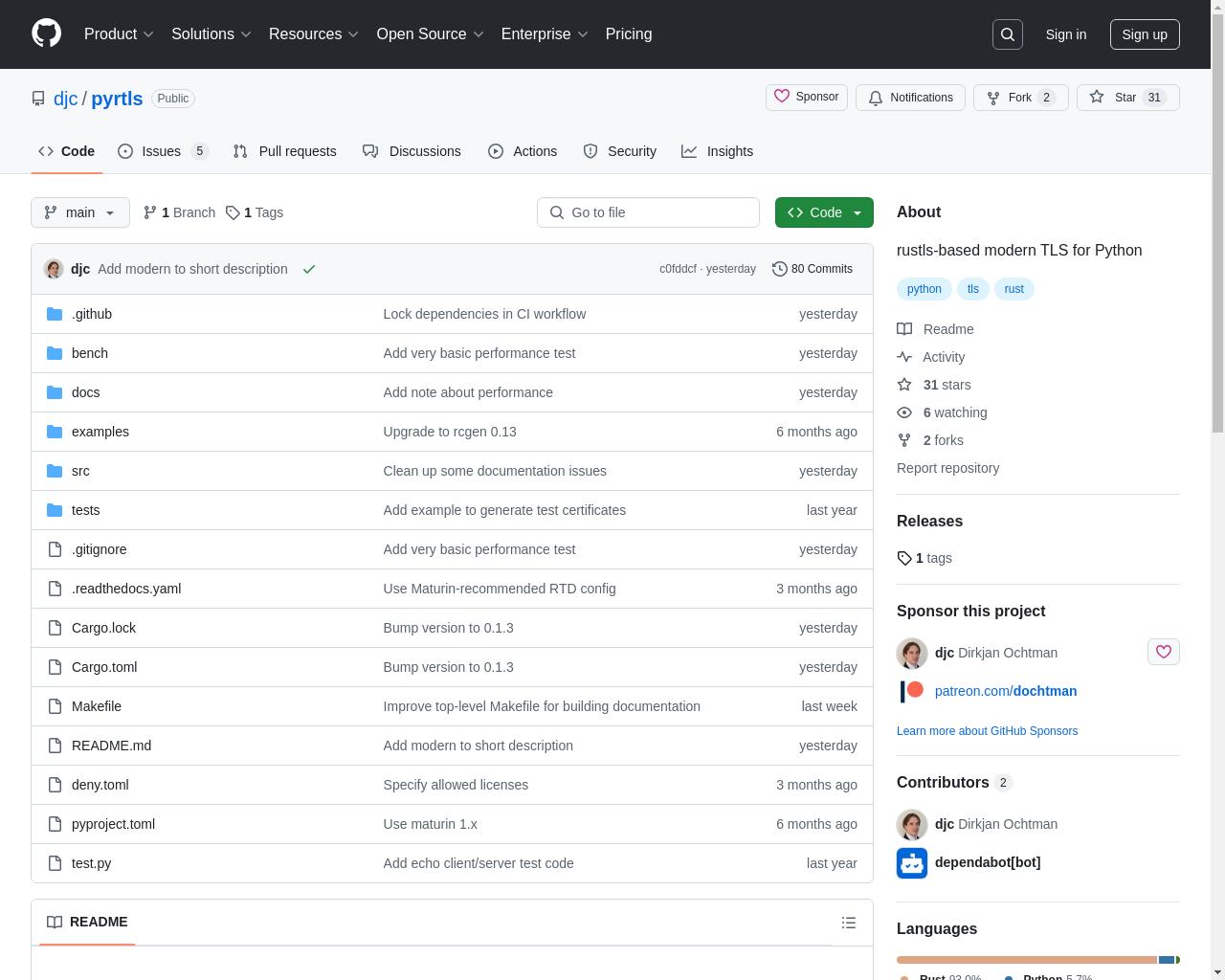Switch to the Security tab

[x=620, y=151]
